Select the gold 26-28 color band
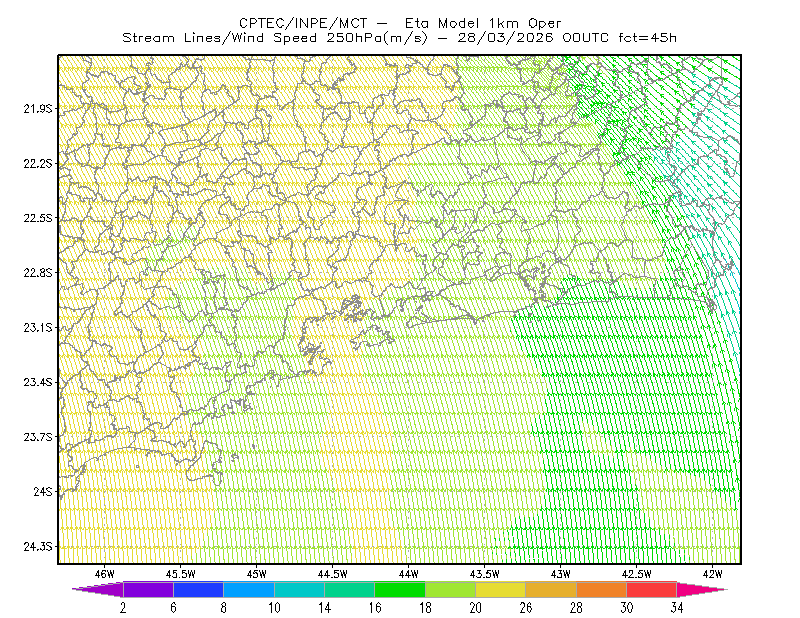800x618 pixels. pos(551,589)
